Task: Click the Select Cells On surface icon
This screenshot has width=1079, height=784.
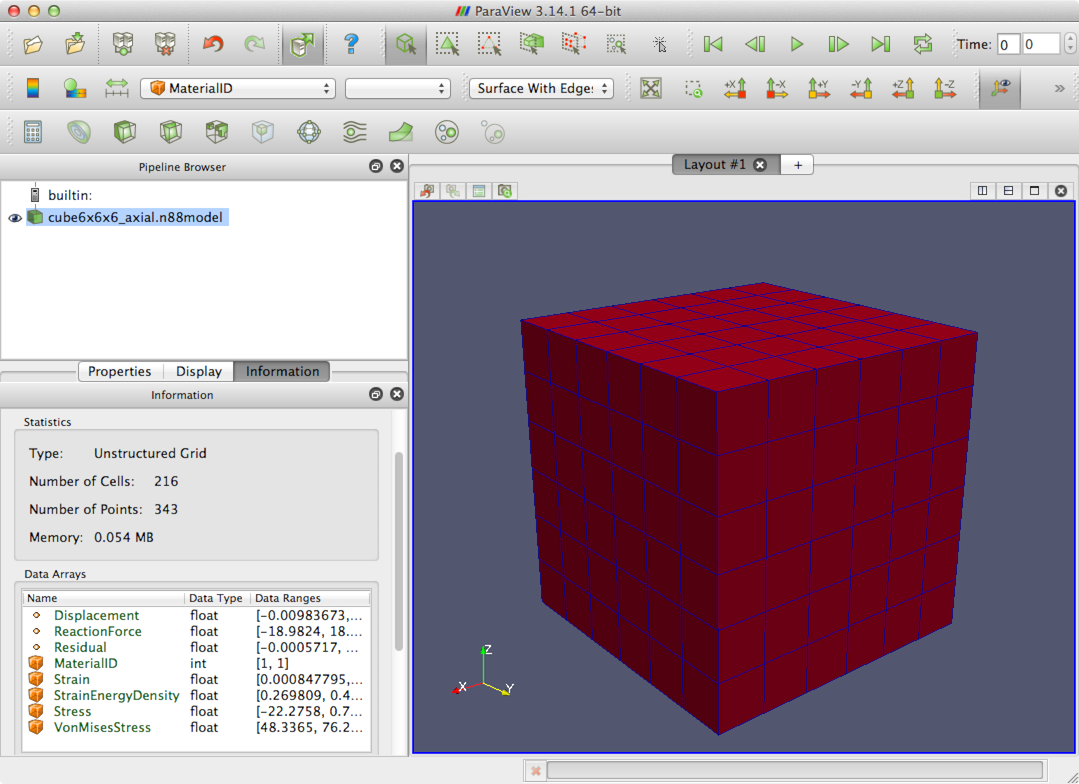Action: coord(447,44)
